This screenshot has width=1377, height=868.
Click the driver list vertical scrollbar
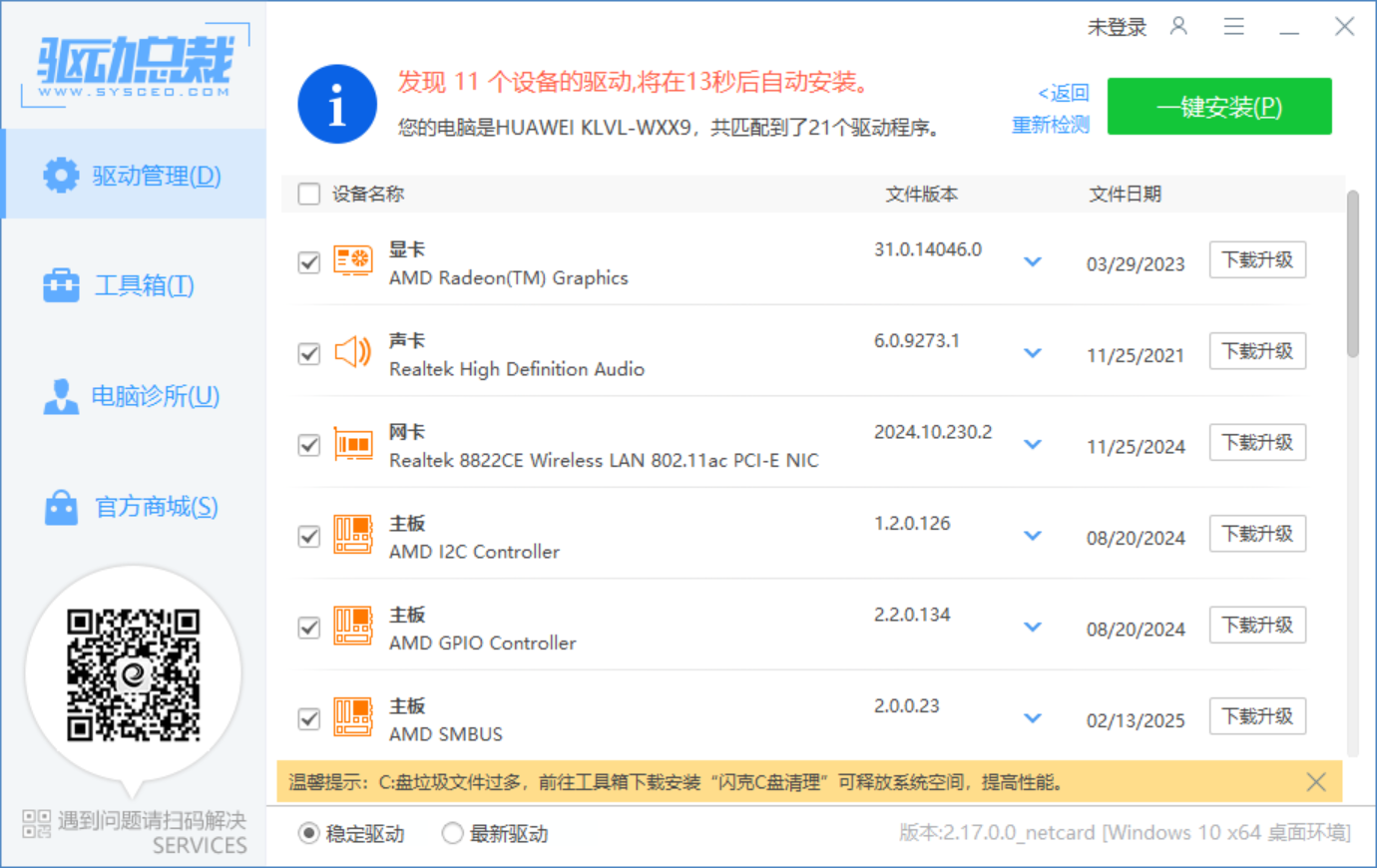pos(1353,273)
